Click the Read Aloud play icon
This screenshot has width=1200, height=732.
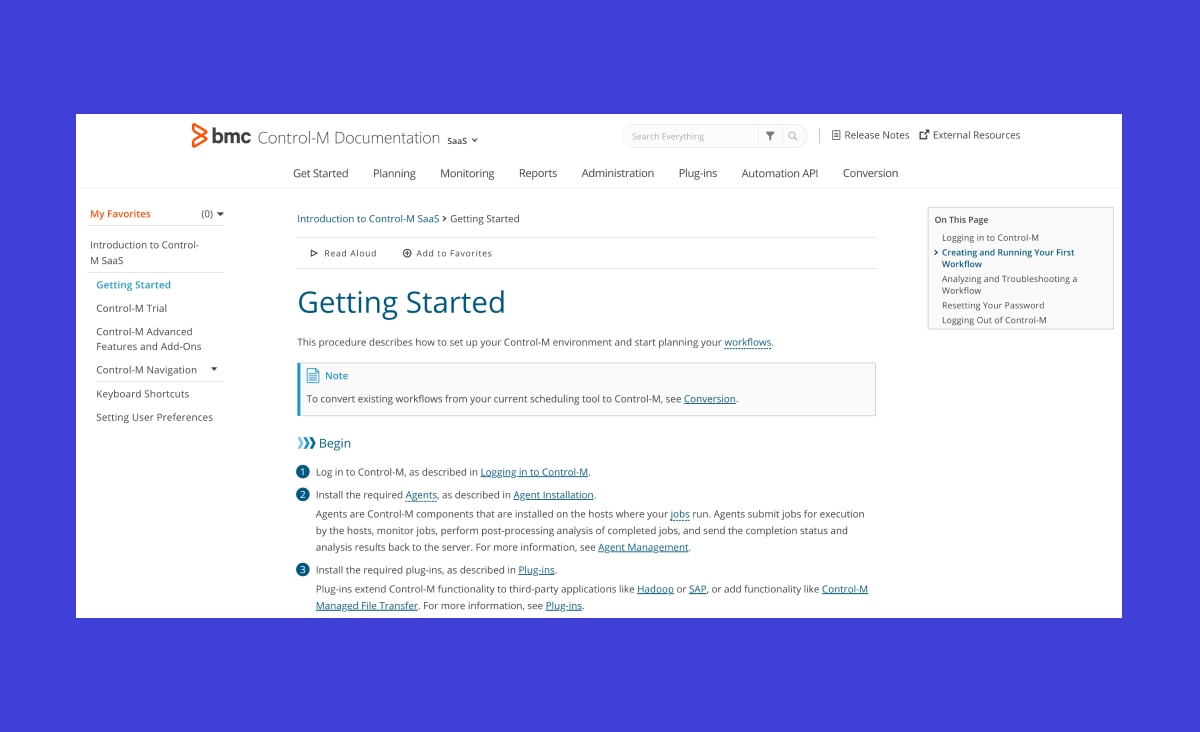tap(315, 253)
